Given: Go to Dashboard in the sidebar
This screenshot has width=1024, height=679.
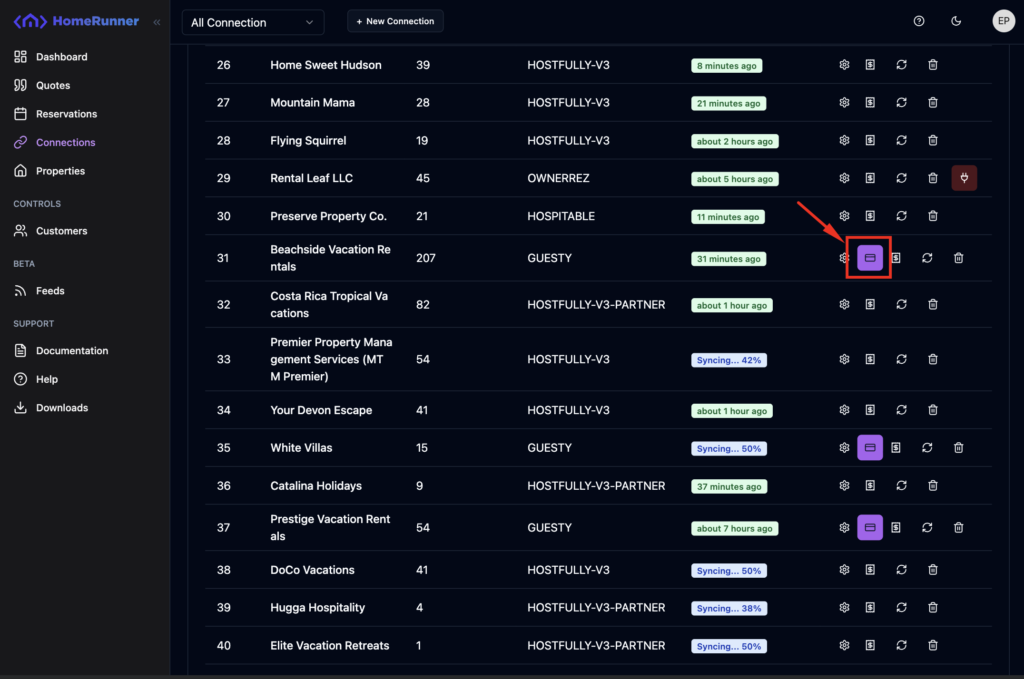Looking at the screenshot, I should [61, 57].
